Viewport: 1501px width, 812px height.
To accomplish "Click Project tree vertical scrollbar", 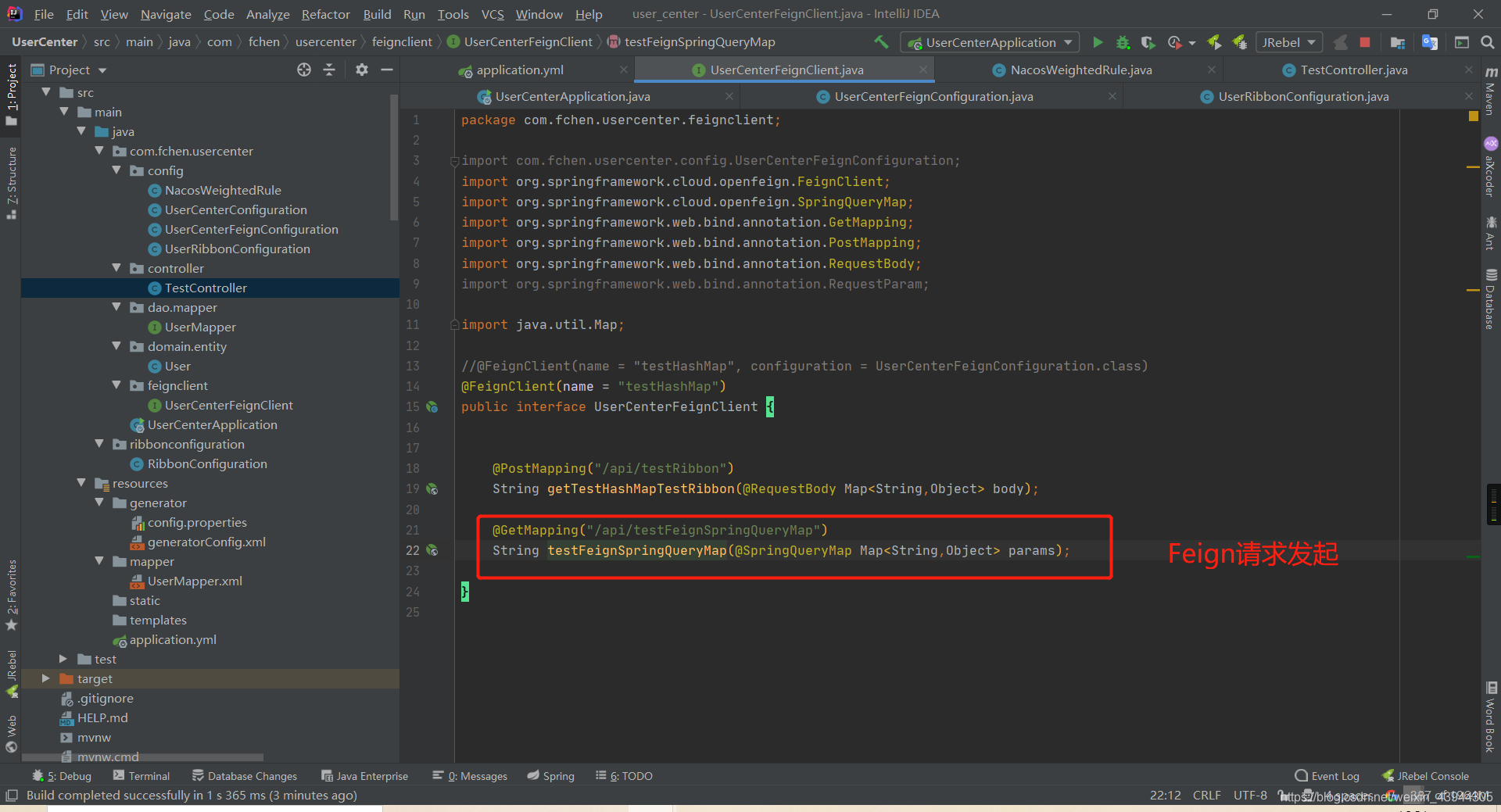I will click(395, 156).
